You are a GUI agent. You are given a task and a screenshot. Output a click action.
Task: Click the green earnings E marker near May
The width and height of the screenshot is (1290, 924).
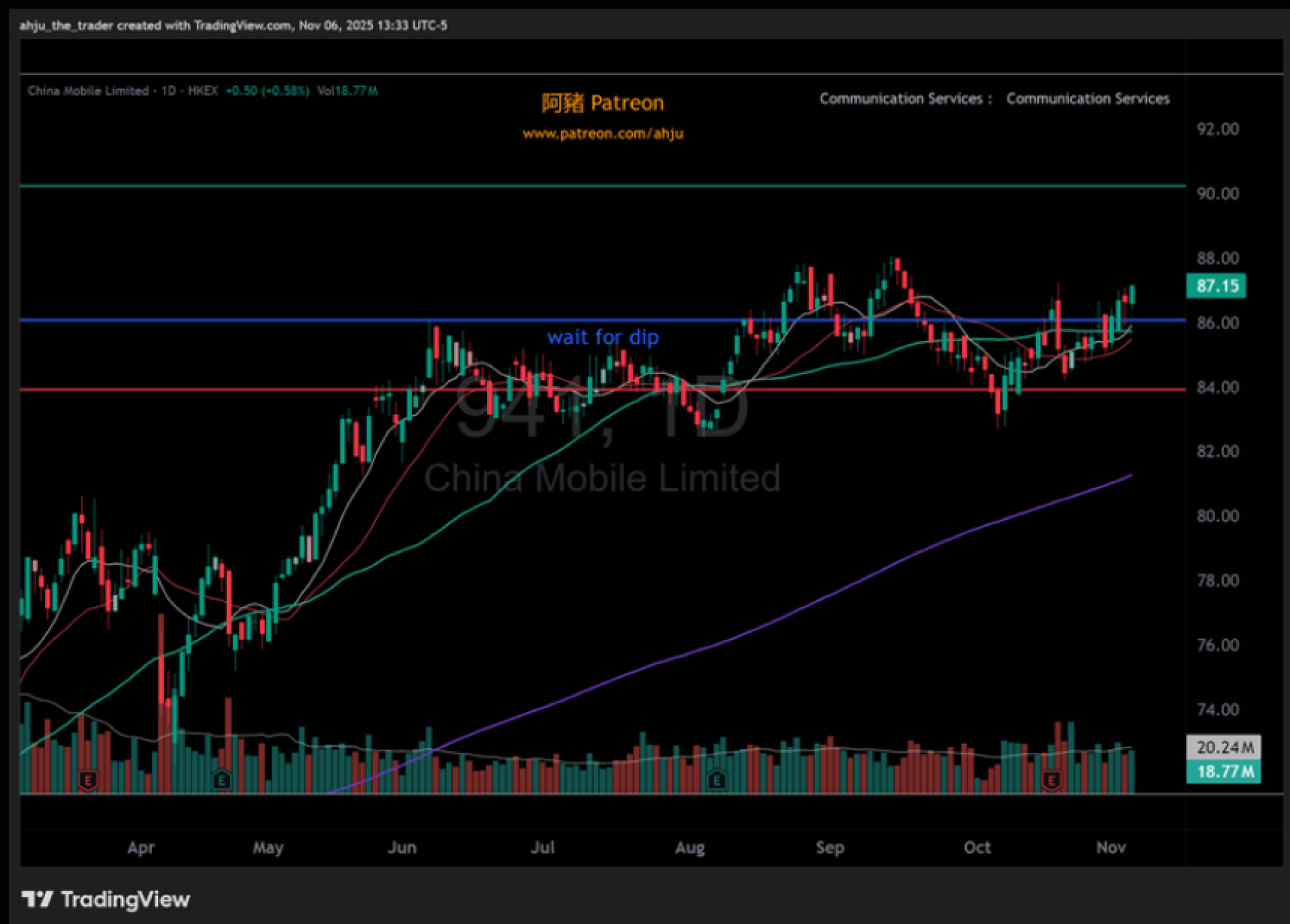(222, 780)
